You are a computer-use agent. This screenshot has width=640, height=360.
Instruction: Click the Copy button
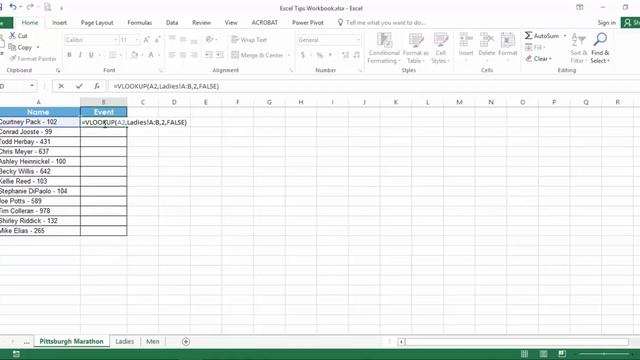click(21, 47)
